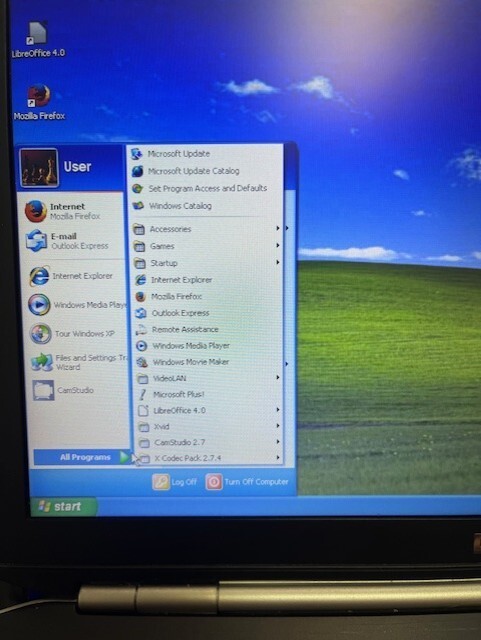This screenshot has height=640, width=481.
Task: Click the Outlook Express E-mail icon
Action: [37, 241]
